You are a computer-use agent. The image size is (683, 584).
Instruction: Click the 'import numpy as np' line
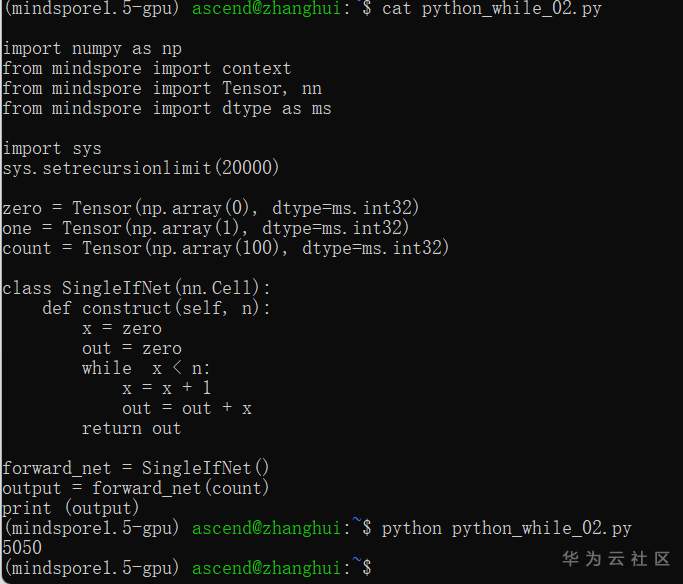[x=92, y=48]
